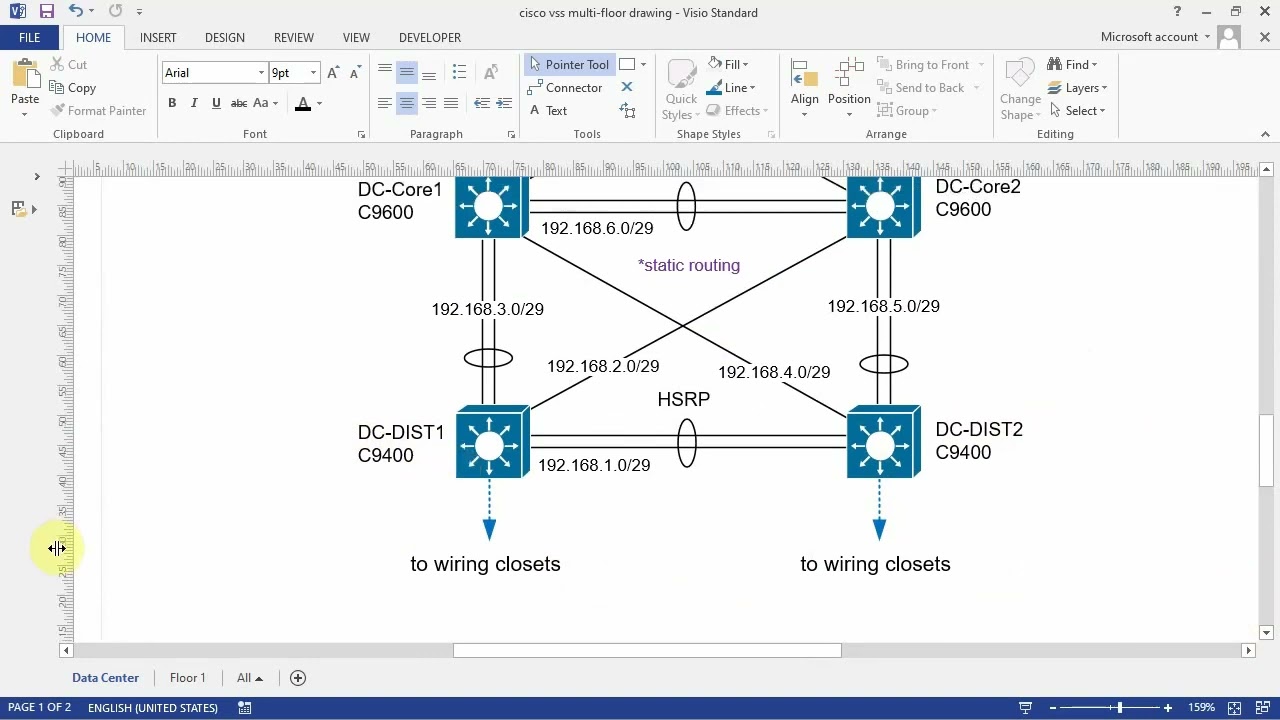Open Quick Styles gallery
This screenshot has height=720, width=1280.
click(x=681, y=90)
